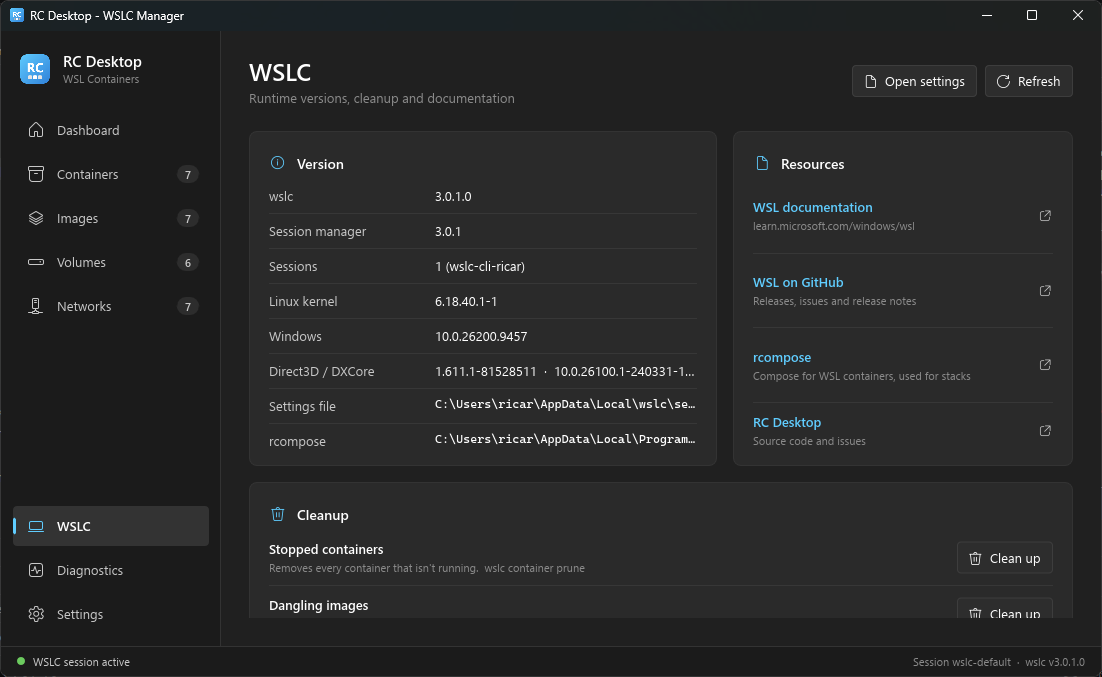This screenshot has width=1102, height=677.
Task: Click the Dashboard home icon
Action: [x=36, y=130]
